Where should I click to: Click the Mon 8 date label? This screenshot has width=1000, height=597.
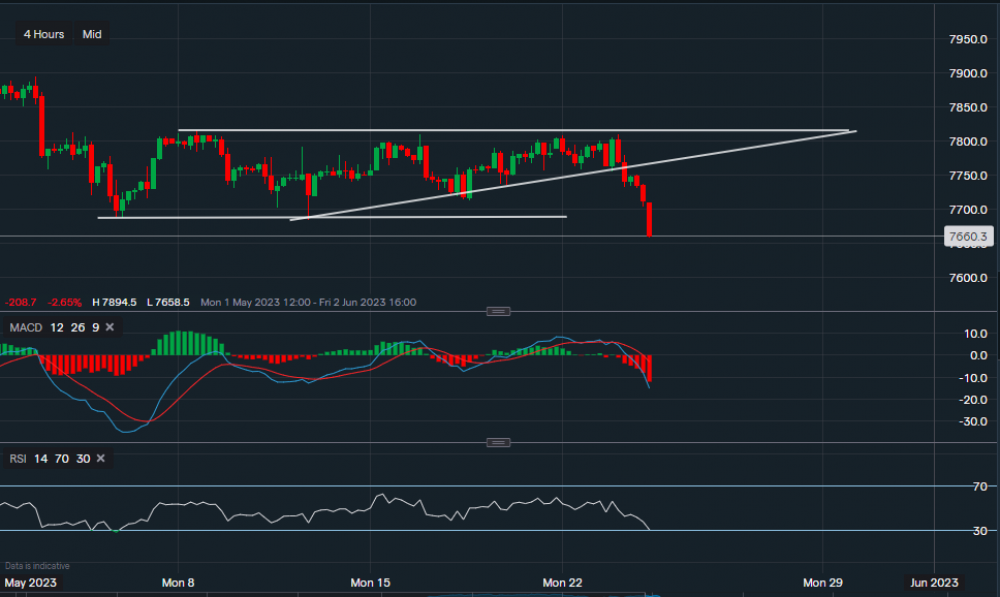[x=177, y=582]
